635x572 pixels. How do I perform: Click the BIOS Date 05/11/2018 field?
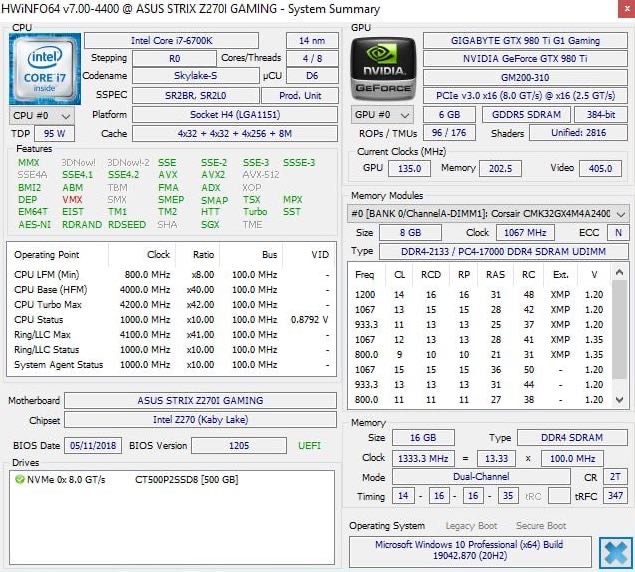click(x=93, y=446)
